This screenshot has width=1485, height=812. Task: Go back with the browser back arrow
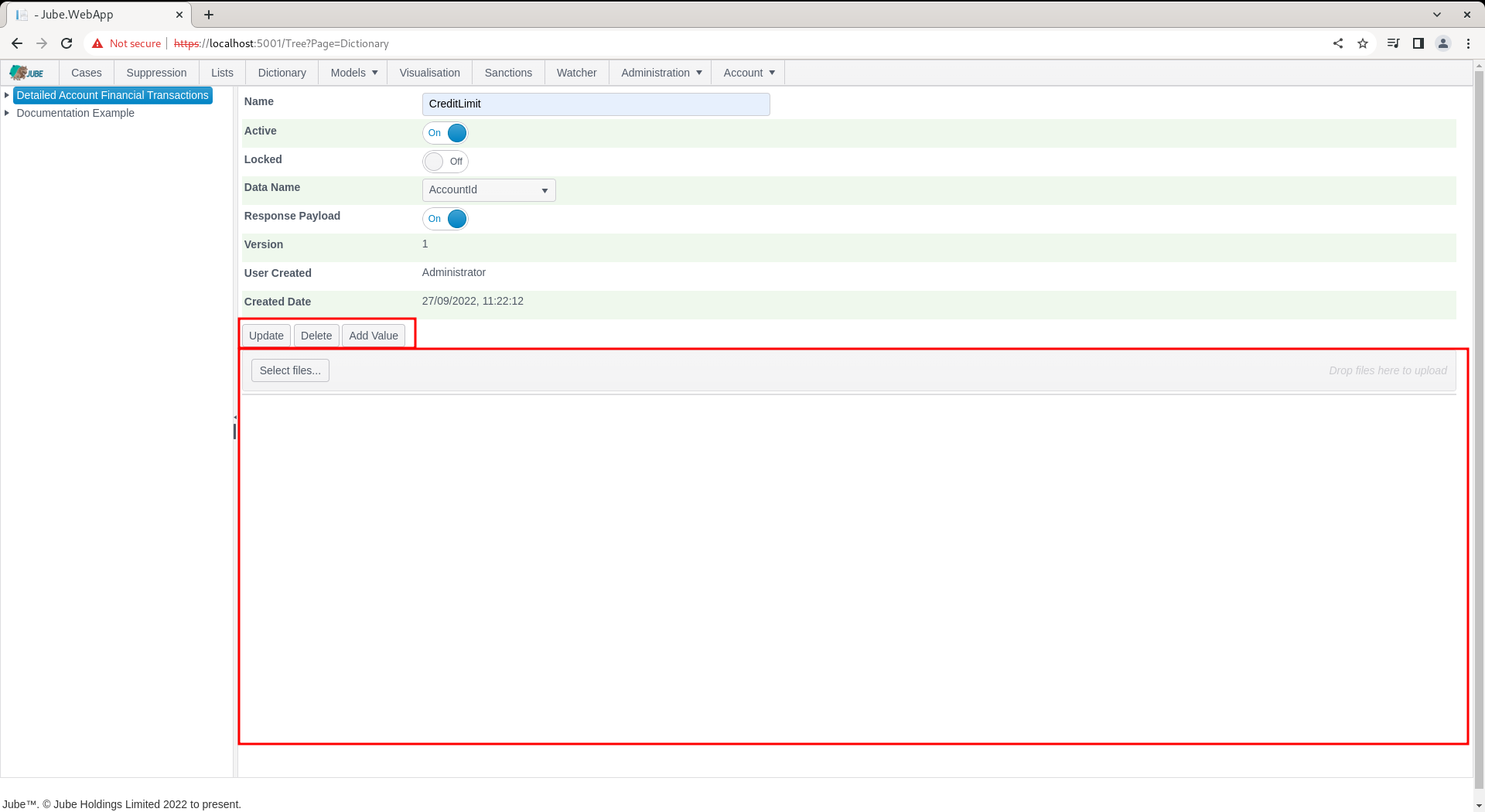pos(17,43)
